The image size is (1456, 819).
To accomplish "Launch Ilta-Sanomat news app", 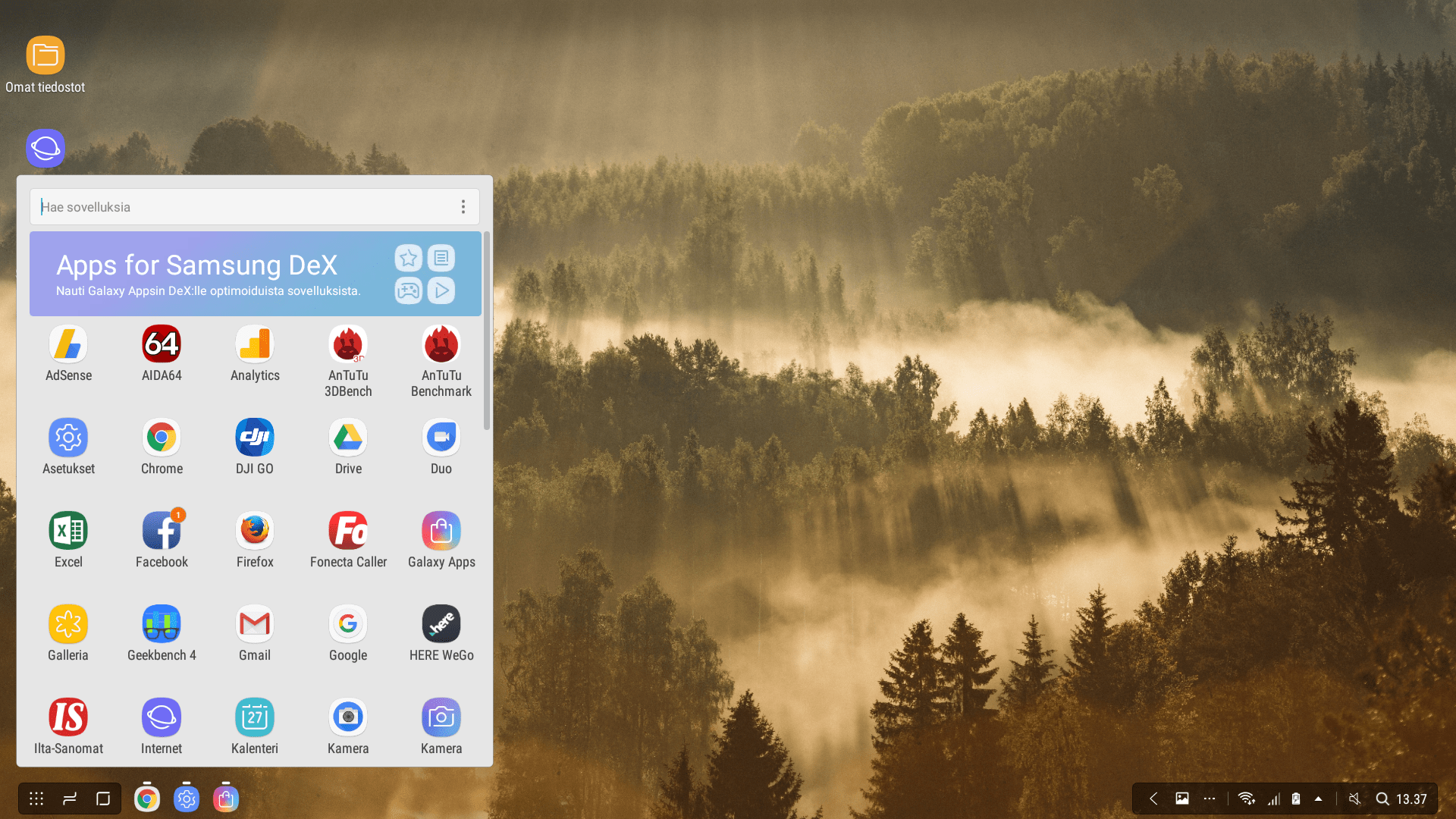I will (68, 718).
